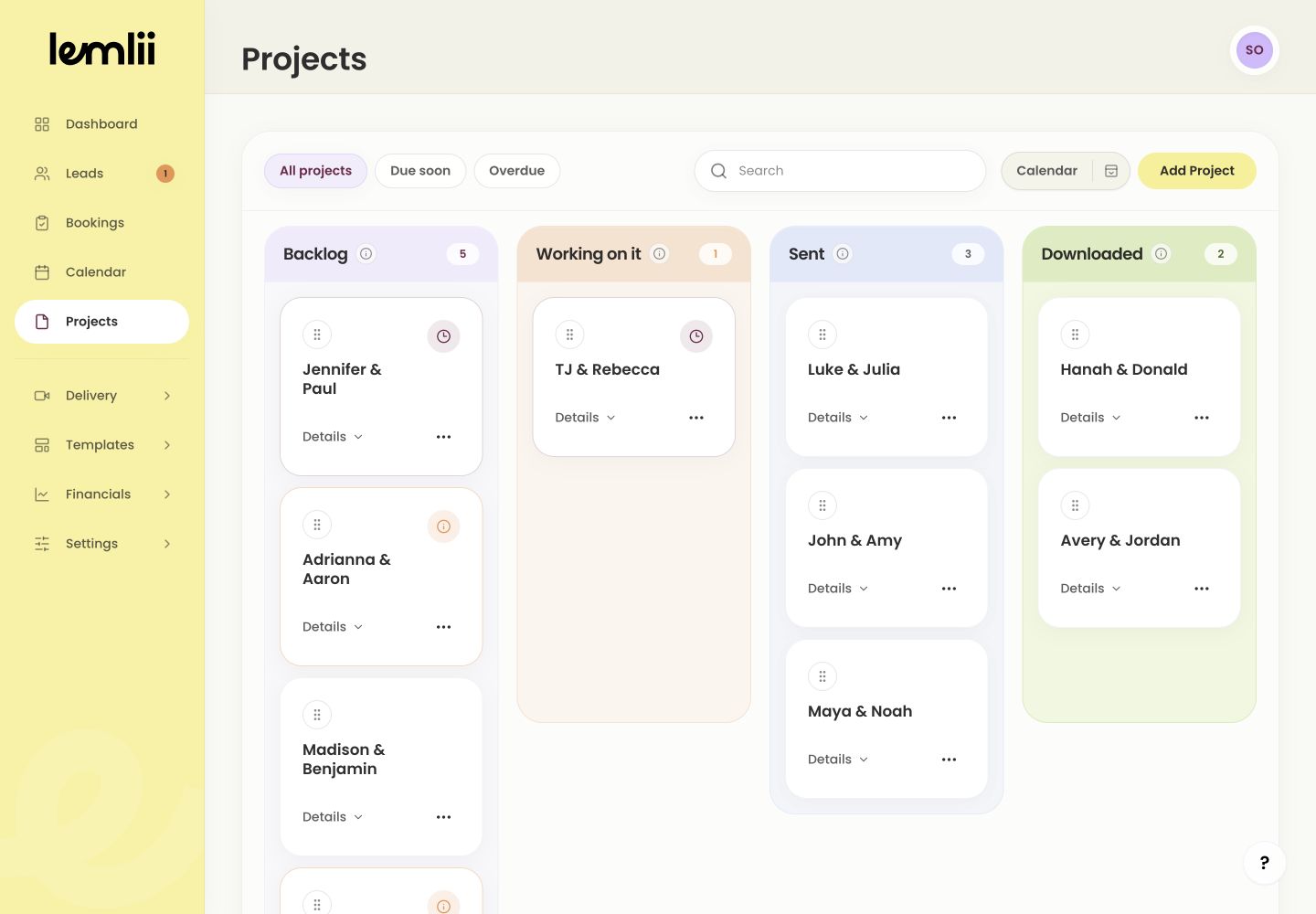This screenshot has width=1316, height=914.
Task: Click the calendar icon in the Calendar button
Action: [1111, 171]
